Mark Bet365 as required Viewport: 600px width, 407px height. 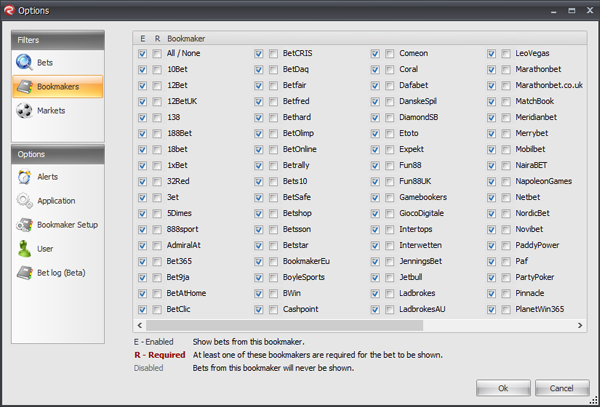157,262
